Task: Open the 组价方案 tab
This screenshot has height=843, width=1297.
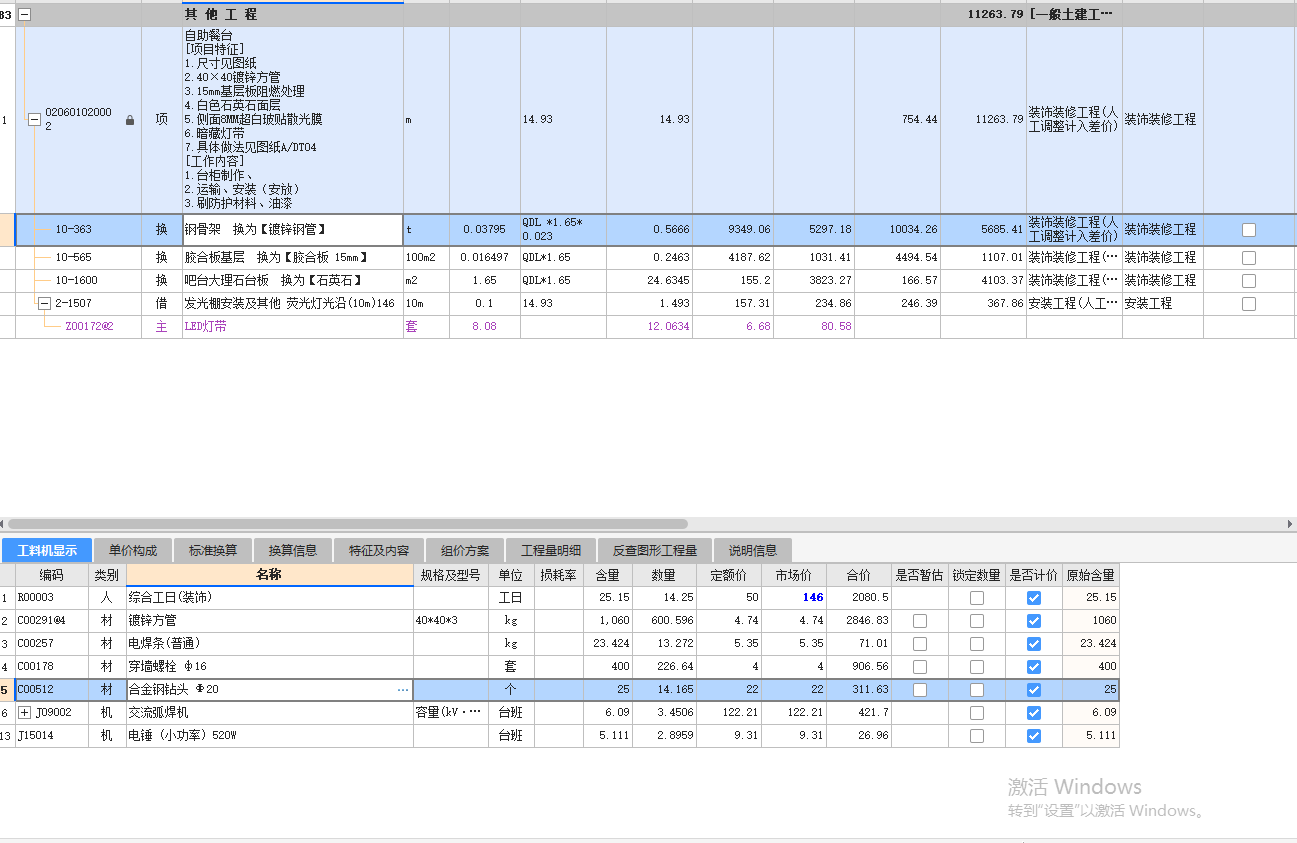Action: pyautogui.click(x=465, y=551)
